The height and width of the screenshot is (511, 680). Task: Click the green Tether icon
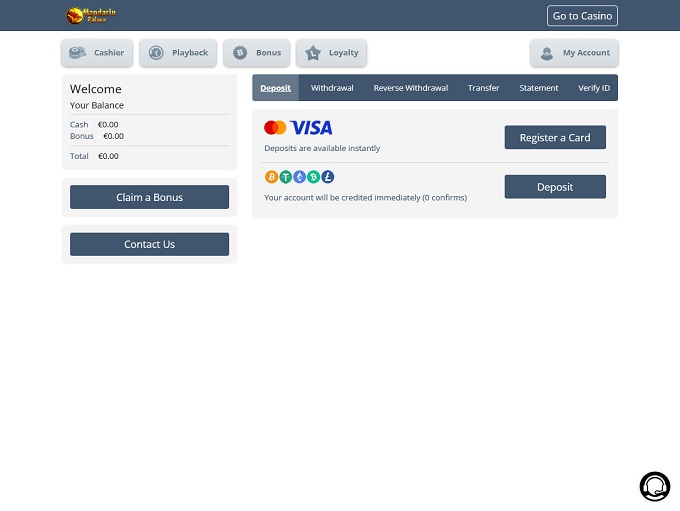pyautogui.click(x=285, y=177)
